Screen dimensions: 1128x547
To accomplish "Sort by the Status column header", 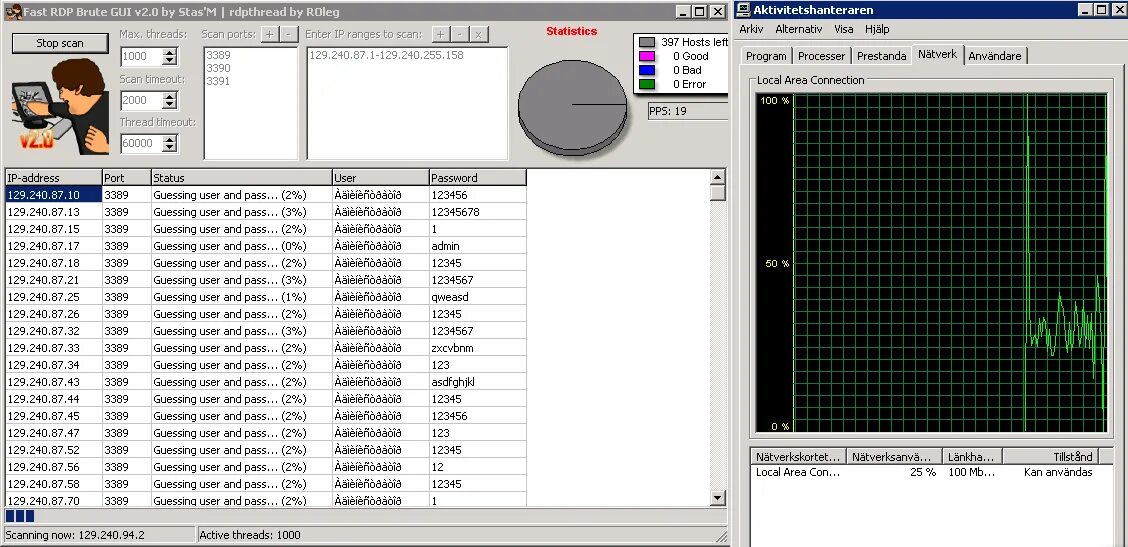I will click(242, 178).
